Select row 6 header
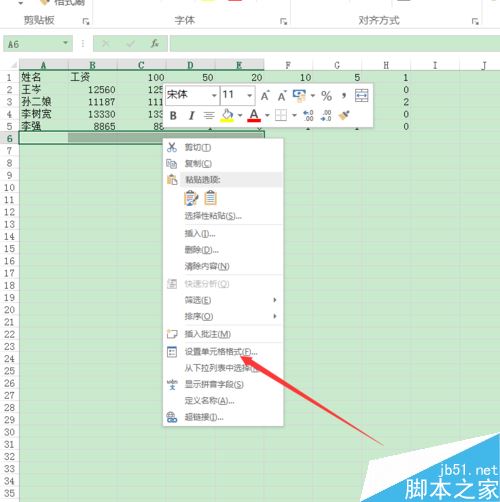The width and height of the screenshot is (500, 502). (9, 138)
